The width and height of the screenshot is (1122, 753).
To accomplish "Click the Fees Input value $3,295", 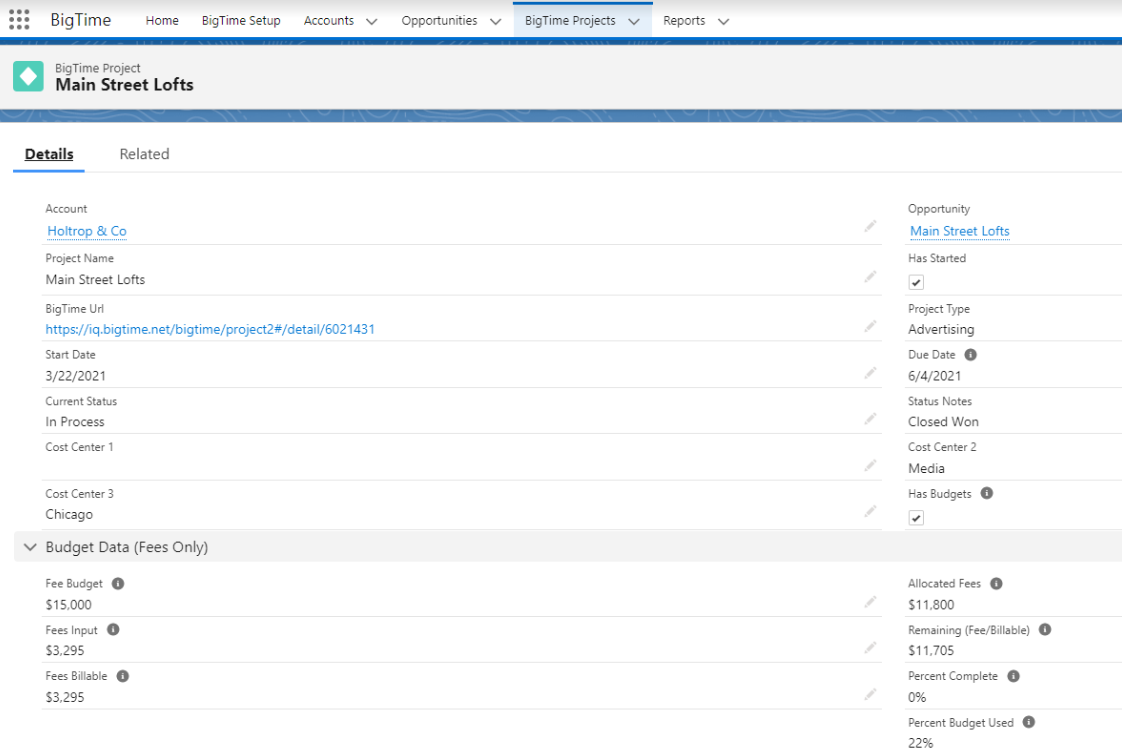I will [x=64, y=651].
